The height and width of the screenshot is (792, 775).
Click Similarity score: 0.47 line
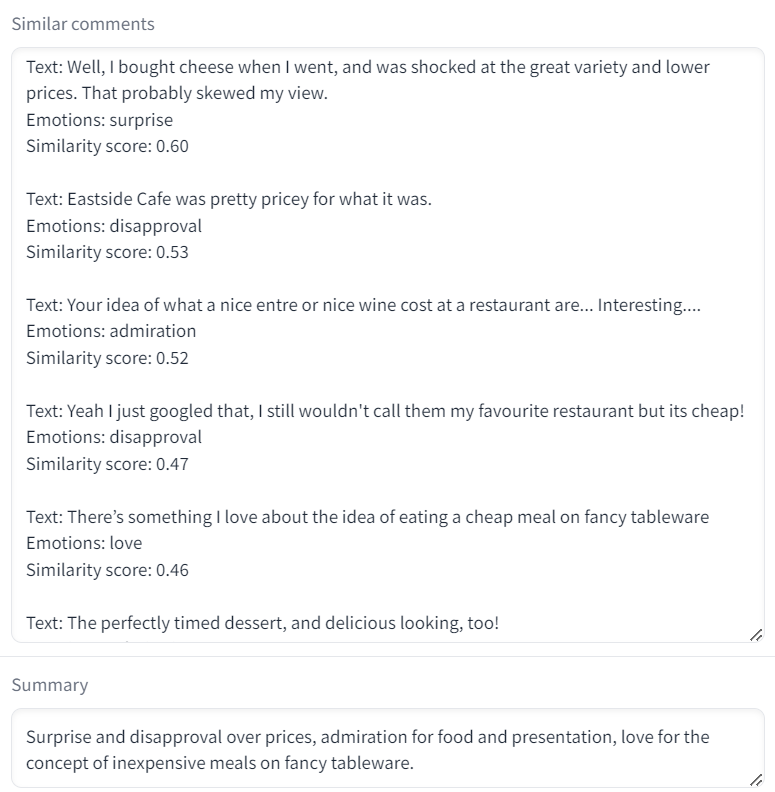[x=107, y=464]
